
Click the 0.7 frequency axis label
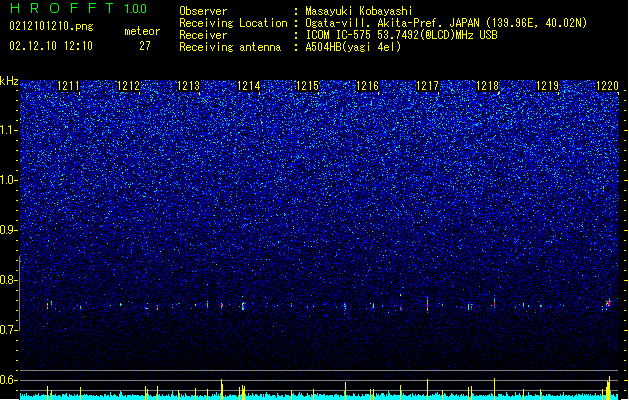pos(9,330)
